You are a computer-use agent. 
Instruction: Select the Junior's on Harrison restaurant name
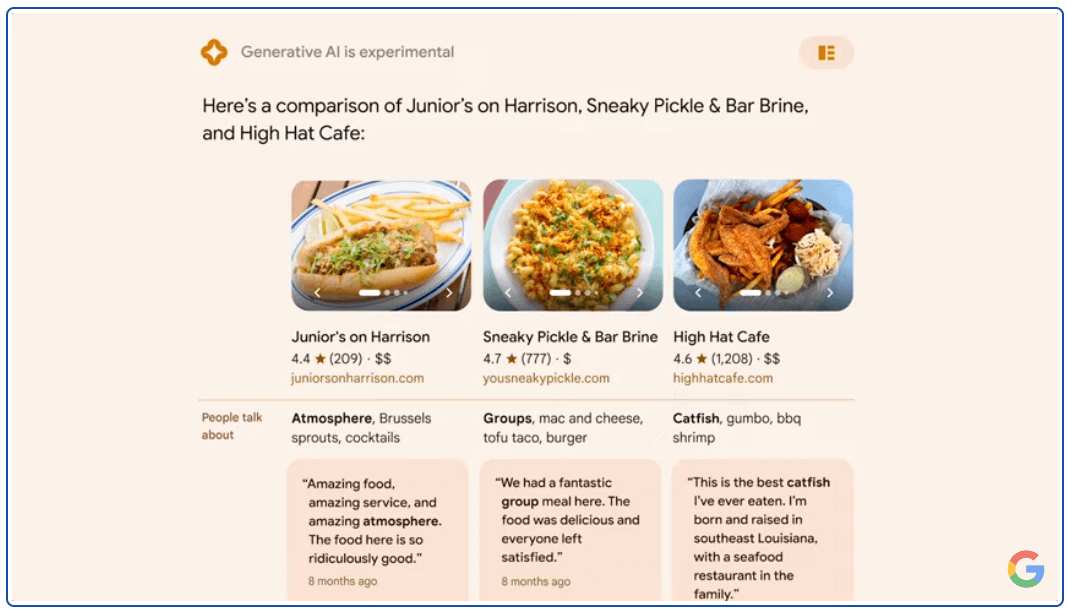[x=360, y=337]
